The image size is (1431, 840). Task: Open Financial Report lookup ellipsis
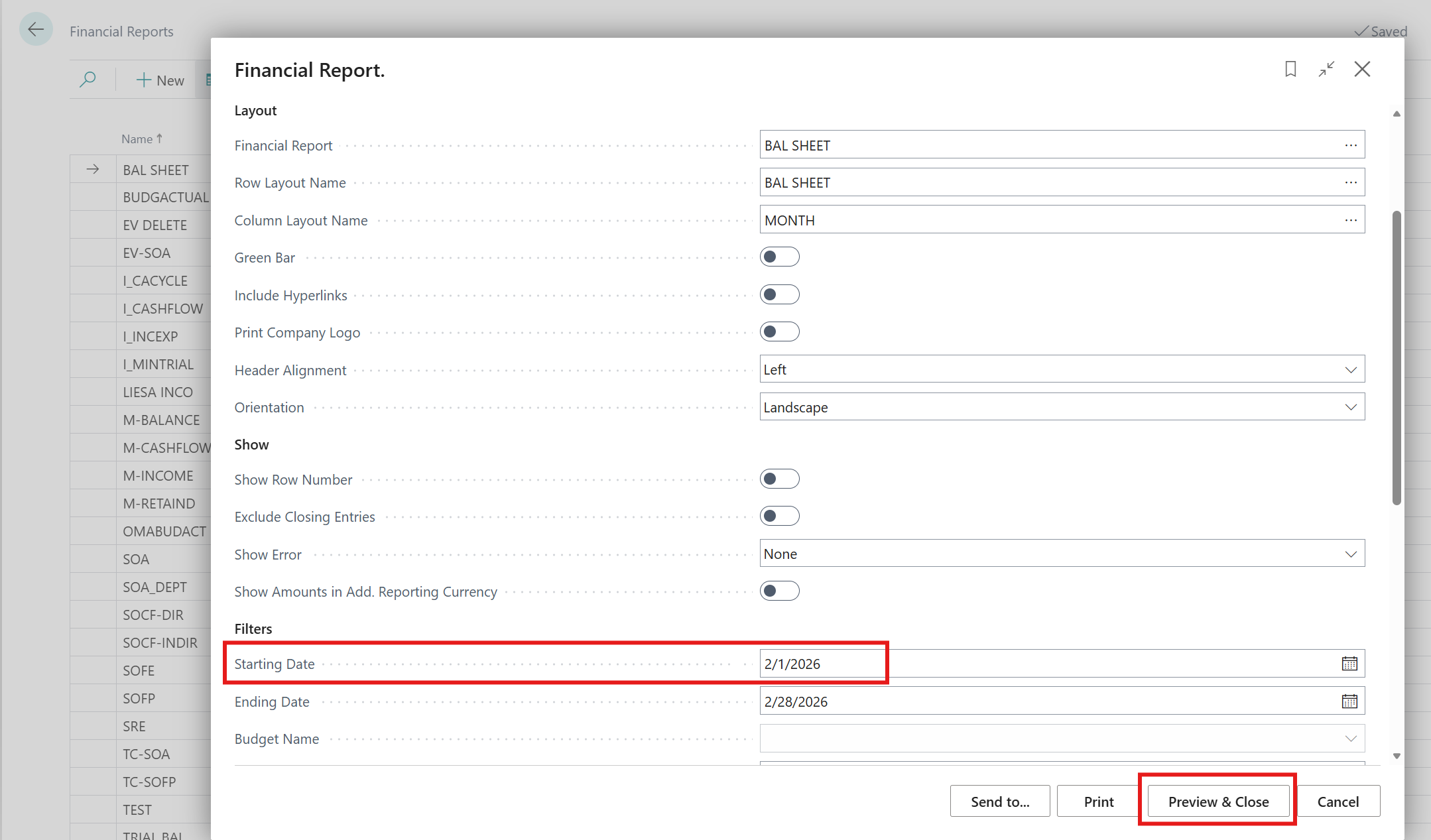pyautogui.click(x=1351, y=145)
